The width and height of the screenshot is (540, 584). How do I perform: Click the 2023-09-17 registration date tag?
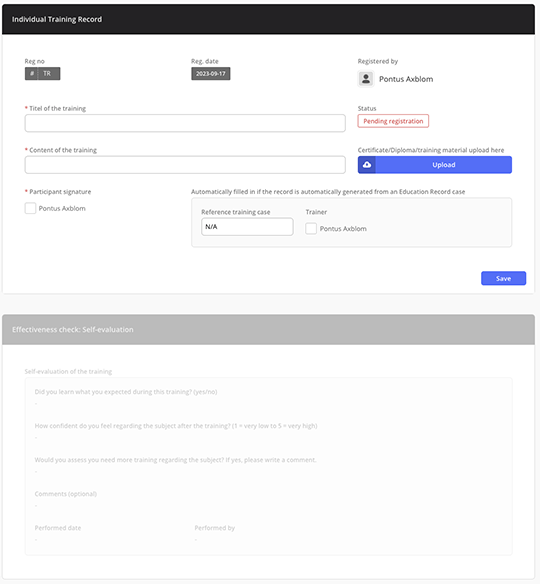211,73
